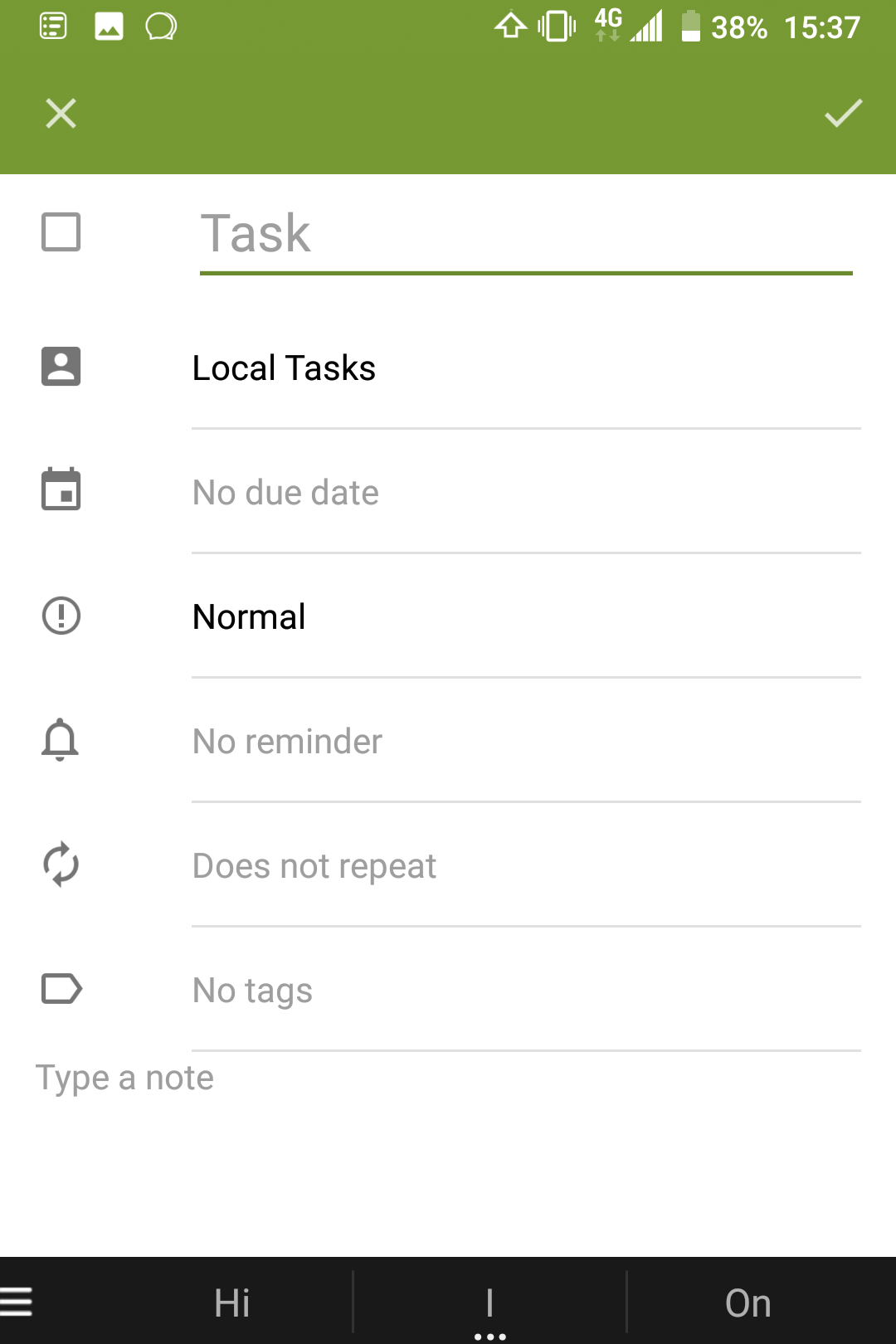Tap the tag label icon
The image size is (896, 1344).
(62, 989)
